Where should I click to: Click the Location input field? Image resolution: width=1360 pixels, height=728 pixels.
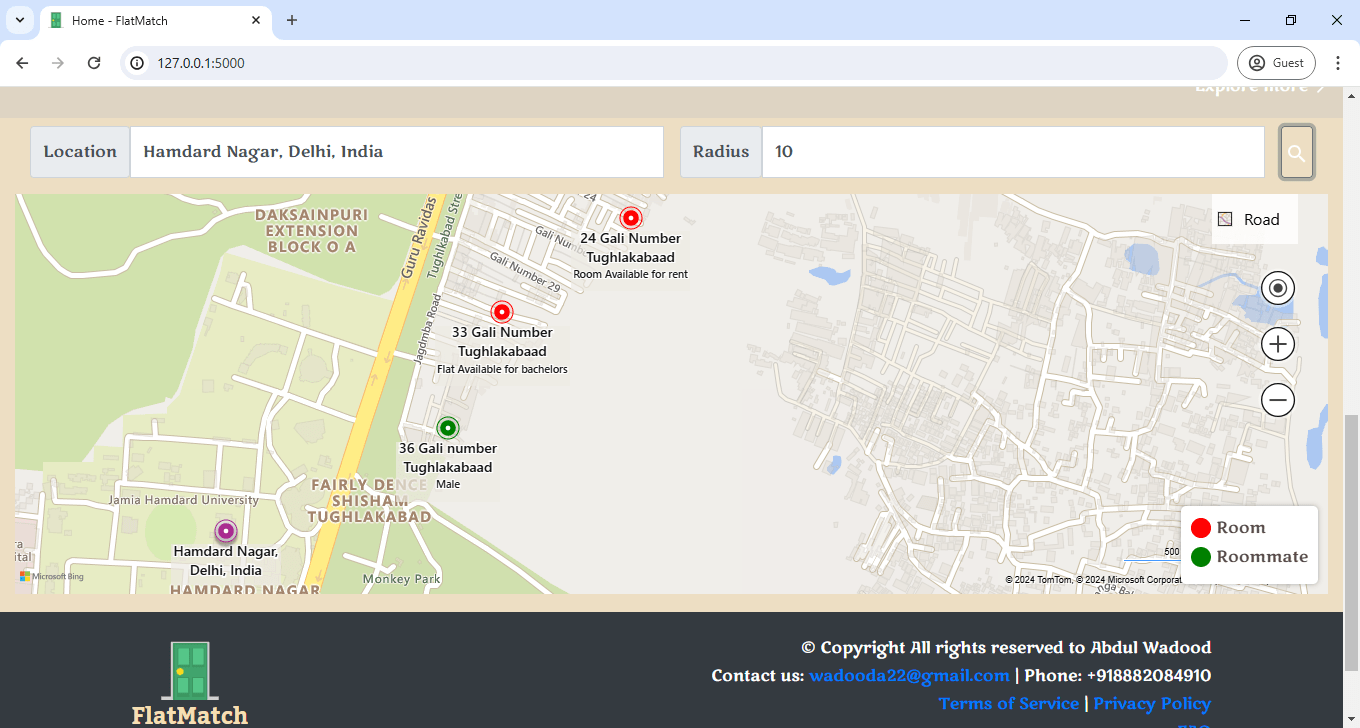coord(397,152)
